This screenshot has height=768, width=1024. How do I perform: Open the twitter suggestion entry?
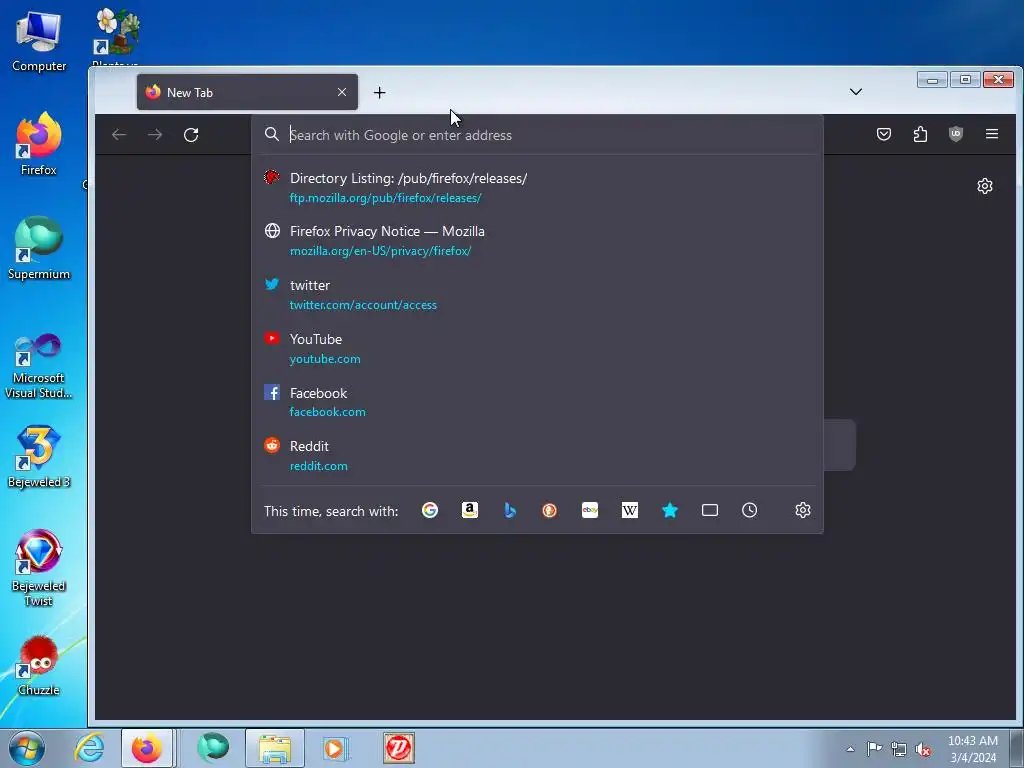pyautogui.click(x=537, y=295)
